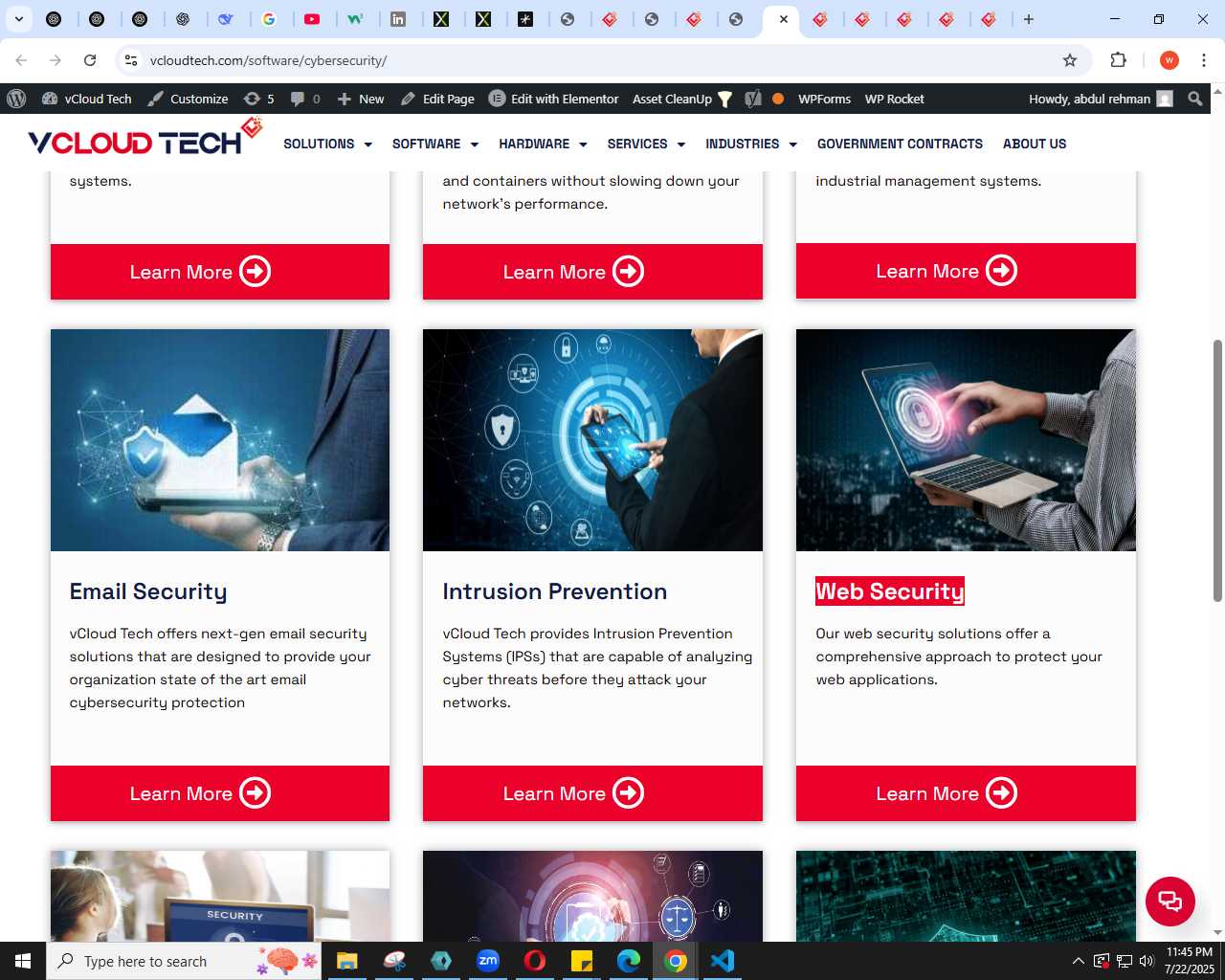Screen dimensions: 1225x980
Task: Click Learn More under Intrusion Prevention
Action: pyautogui.click(x=592, y=793)
